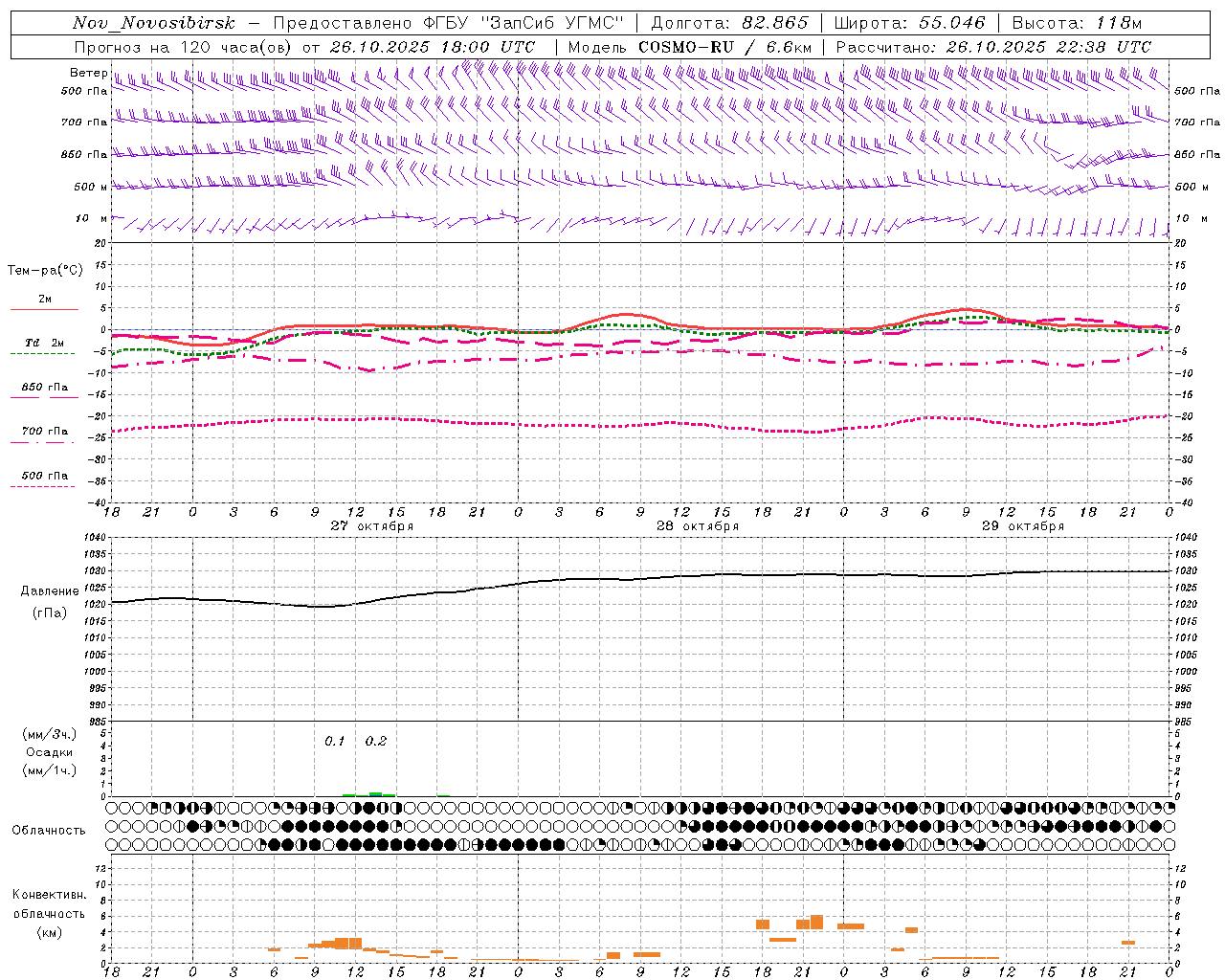Click the (мм/1ч.) precipitation unit label

(x=50, y=770)
